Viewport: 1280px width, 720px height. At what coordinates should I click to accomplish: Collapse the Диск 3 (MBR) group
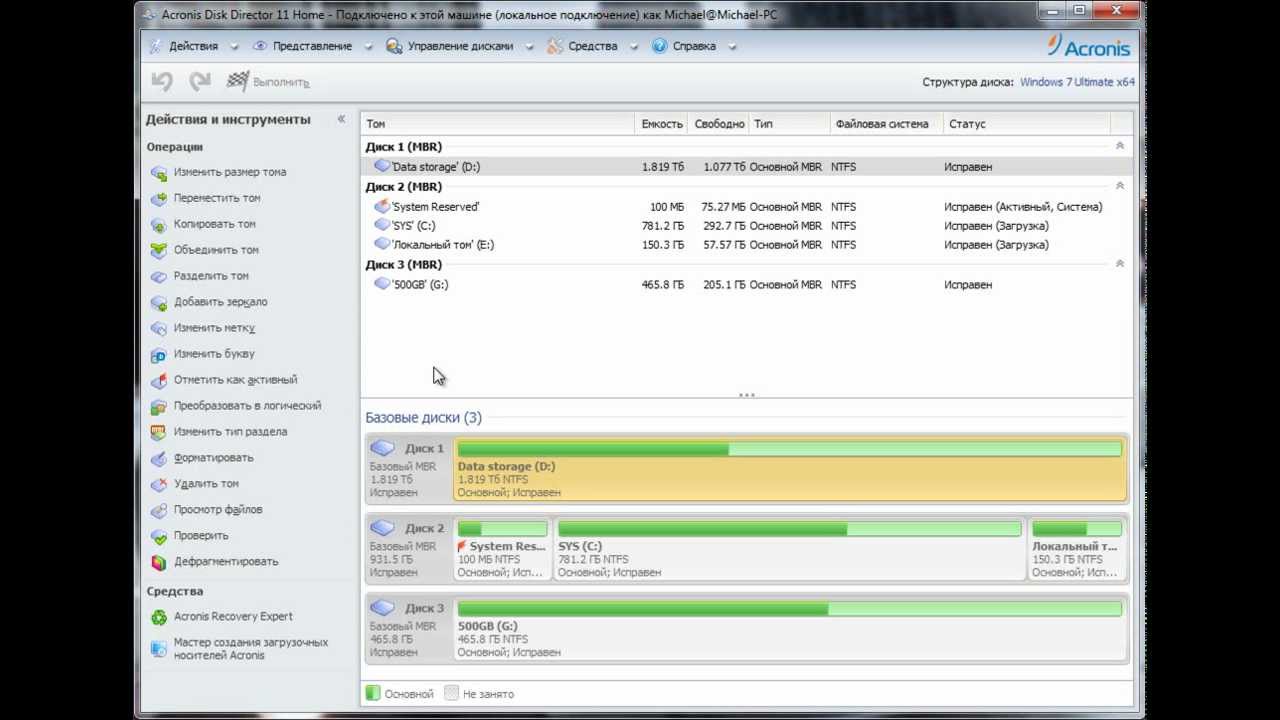pyautogui.click(x=1119, y=264)
